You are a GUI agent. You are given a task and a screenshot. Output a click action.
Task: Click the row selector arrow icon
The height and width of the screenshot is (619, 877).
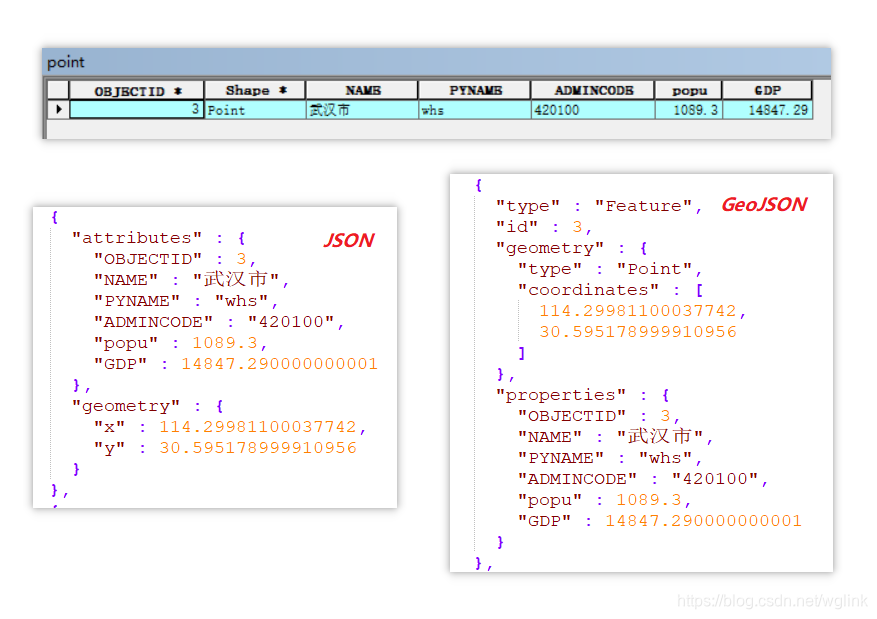tap(58, 109)
